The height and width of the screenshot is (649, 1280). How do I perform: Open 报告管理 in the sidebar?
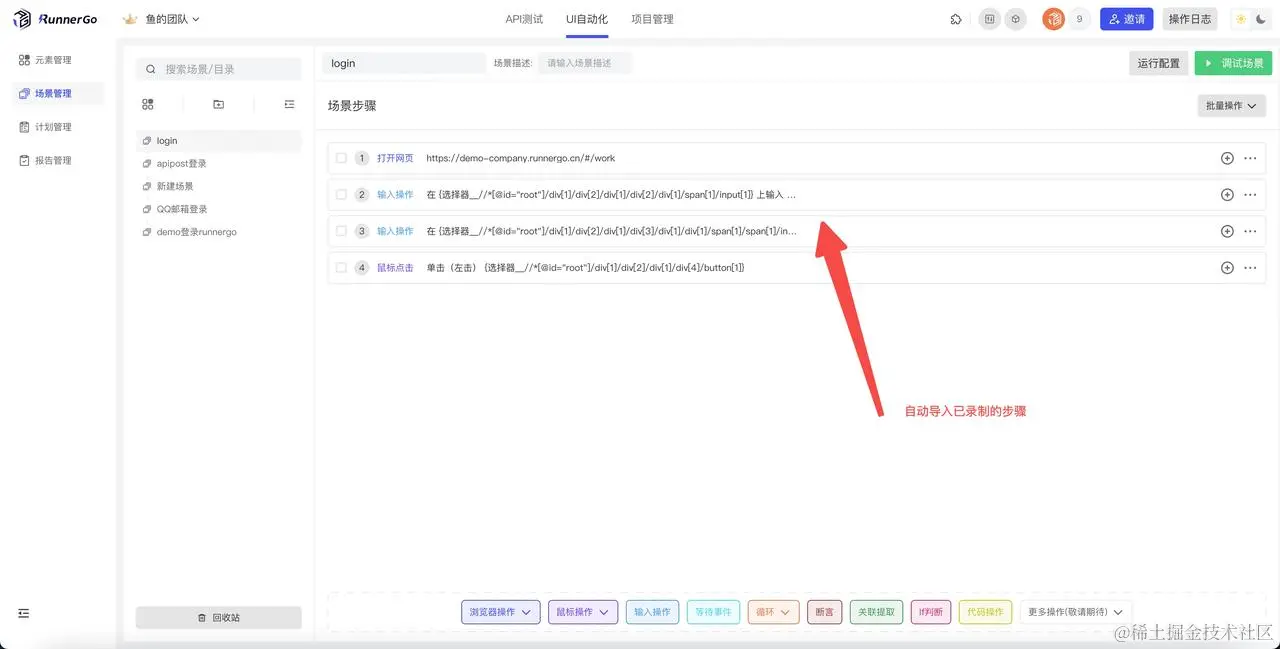coord(59,160)
